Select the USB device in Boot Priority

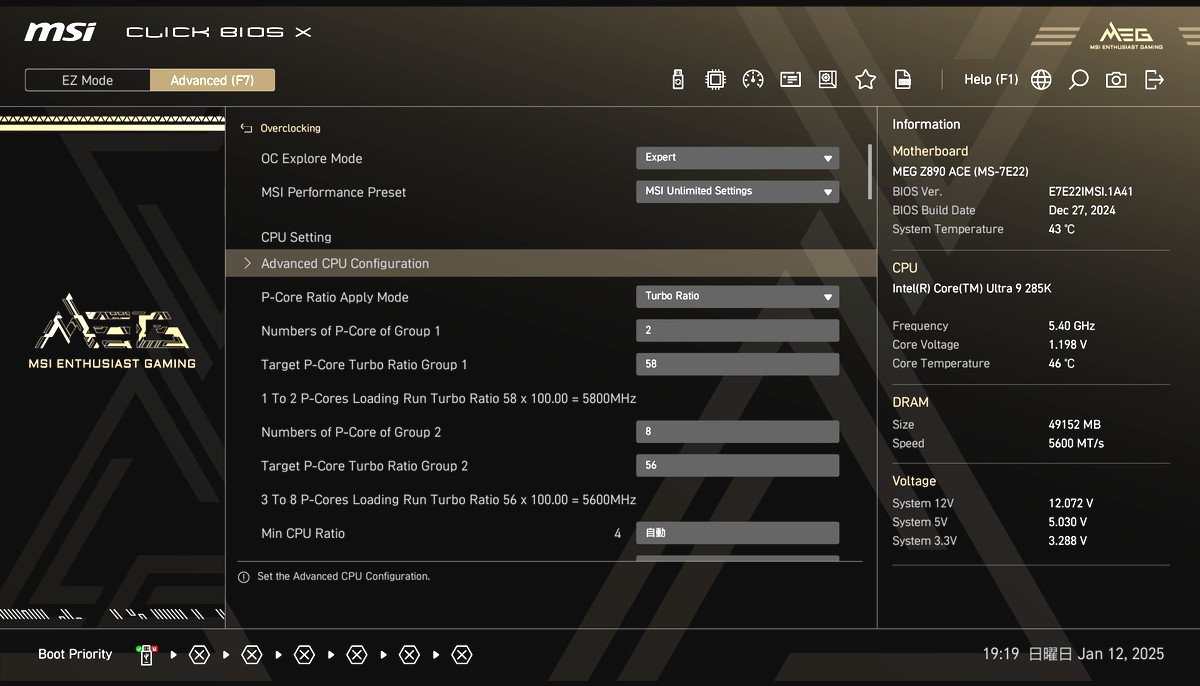pos(147,655)
